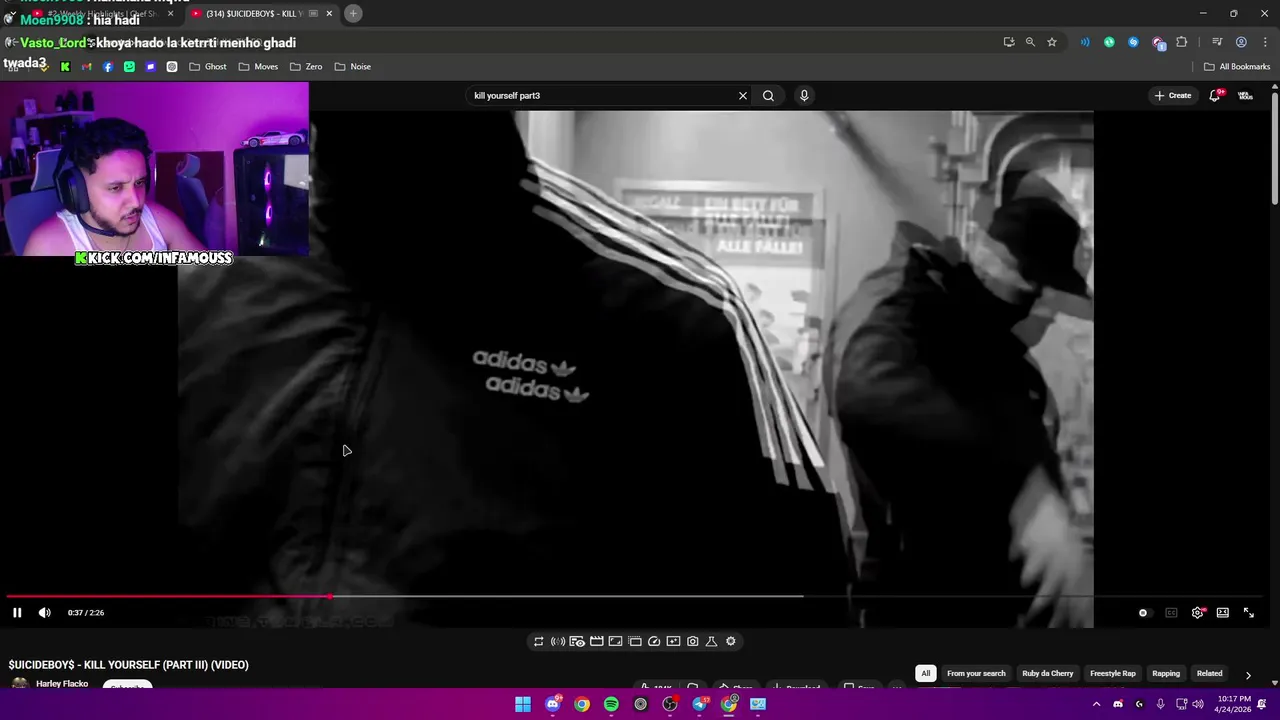Click the video filters icon in the enhancer toolbar
The height and width of the screenshot is (720, 1280).
click(673, 641)
